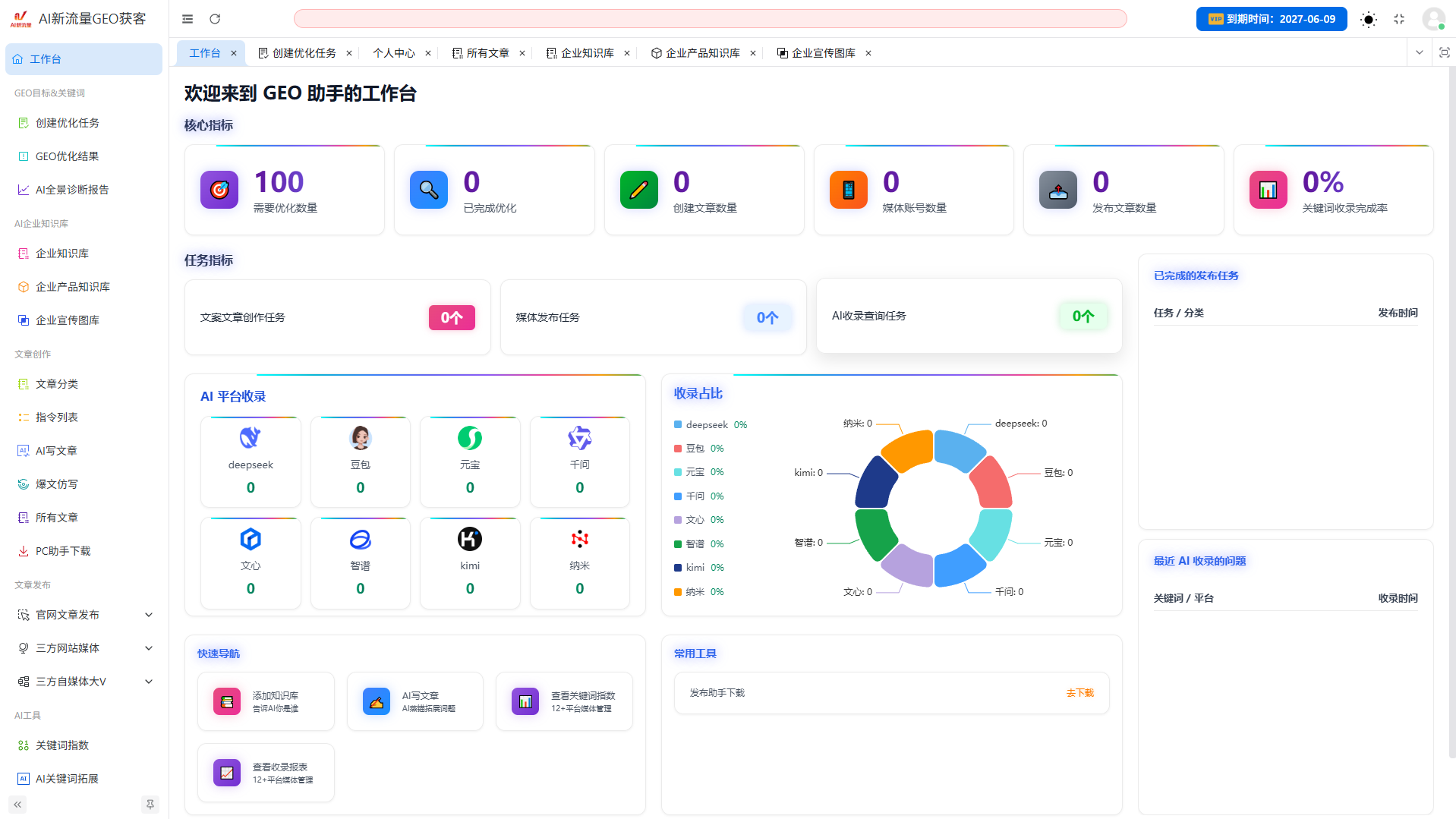Click the 千问 platform logo
1456x819 pixels.
[580, 438]
